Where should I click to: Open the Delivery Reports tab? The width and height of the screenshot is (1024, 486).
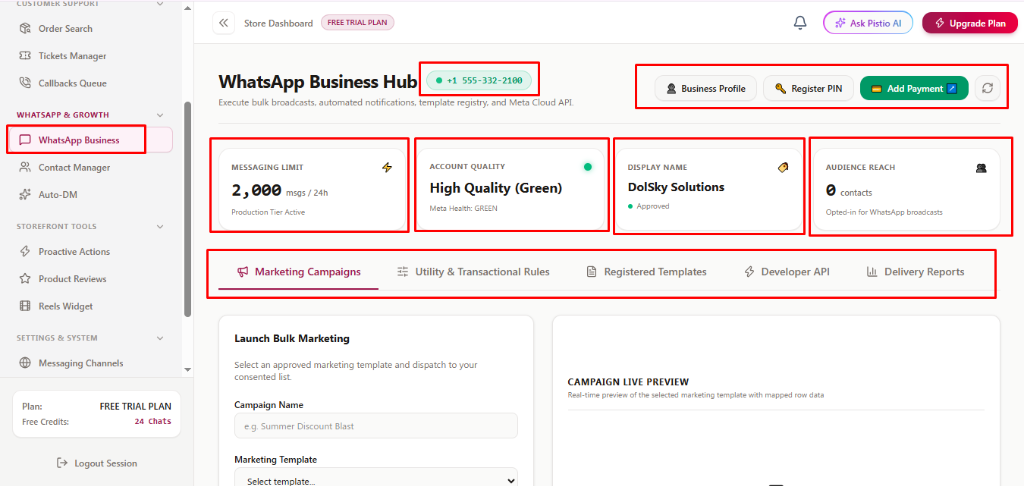coord(916,272)
